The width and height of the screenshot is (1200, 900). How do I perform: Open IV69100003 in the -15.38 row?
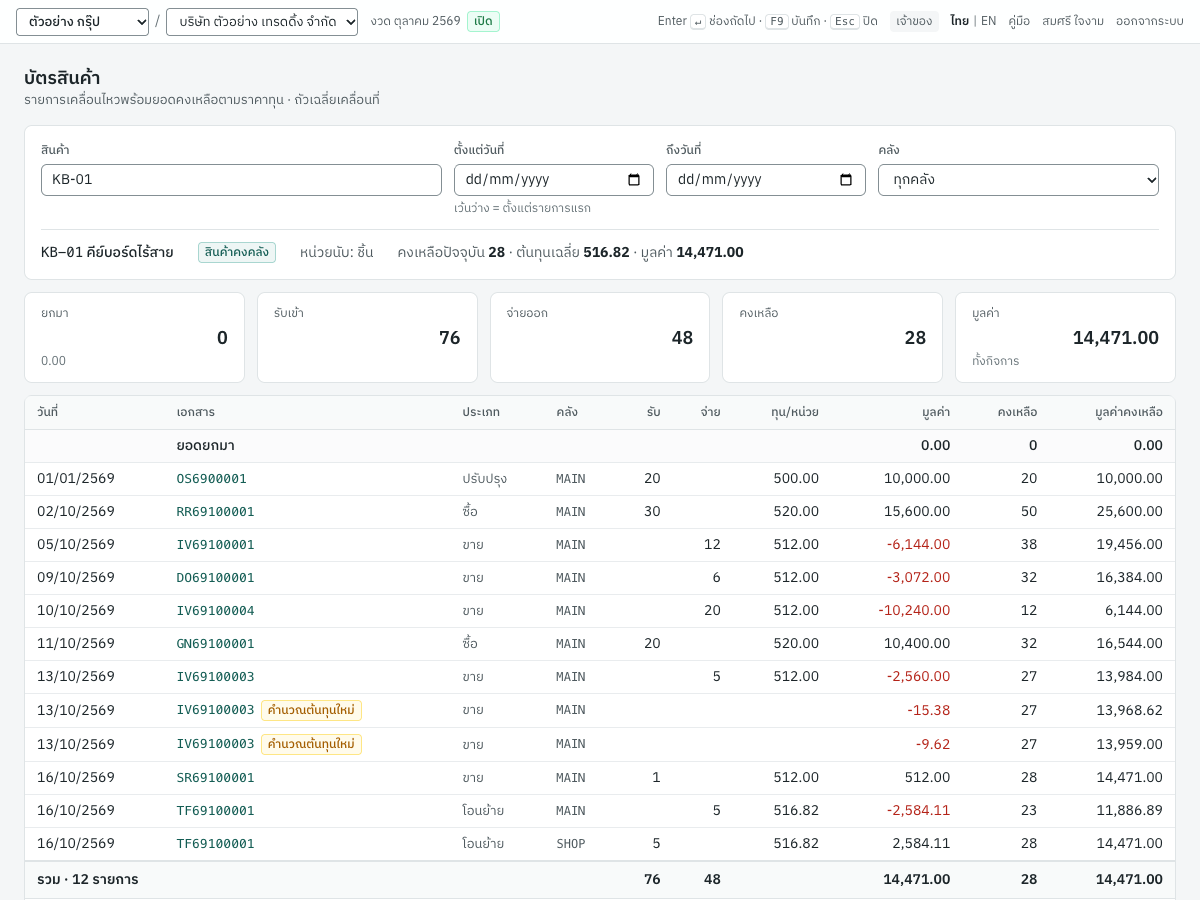[216, 710]
